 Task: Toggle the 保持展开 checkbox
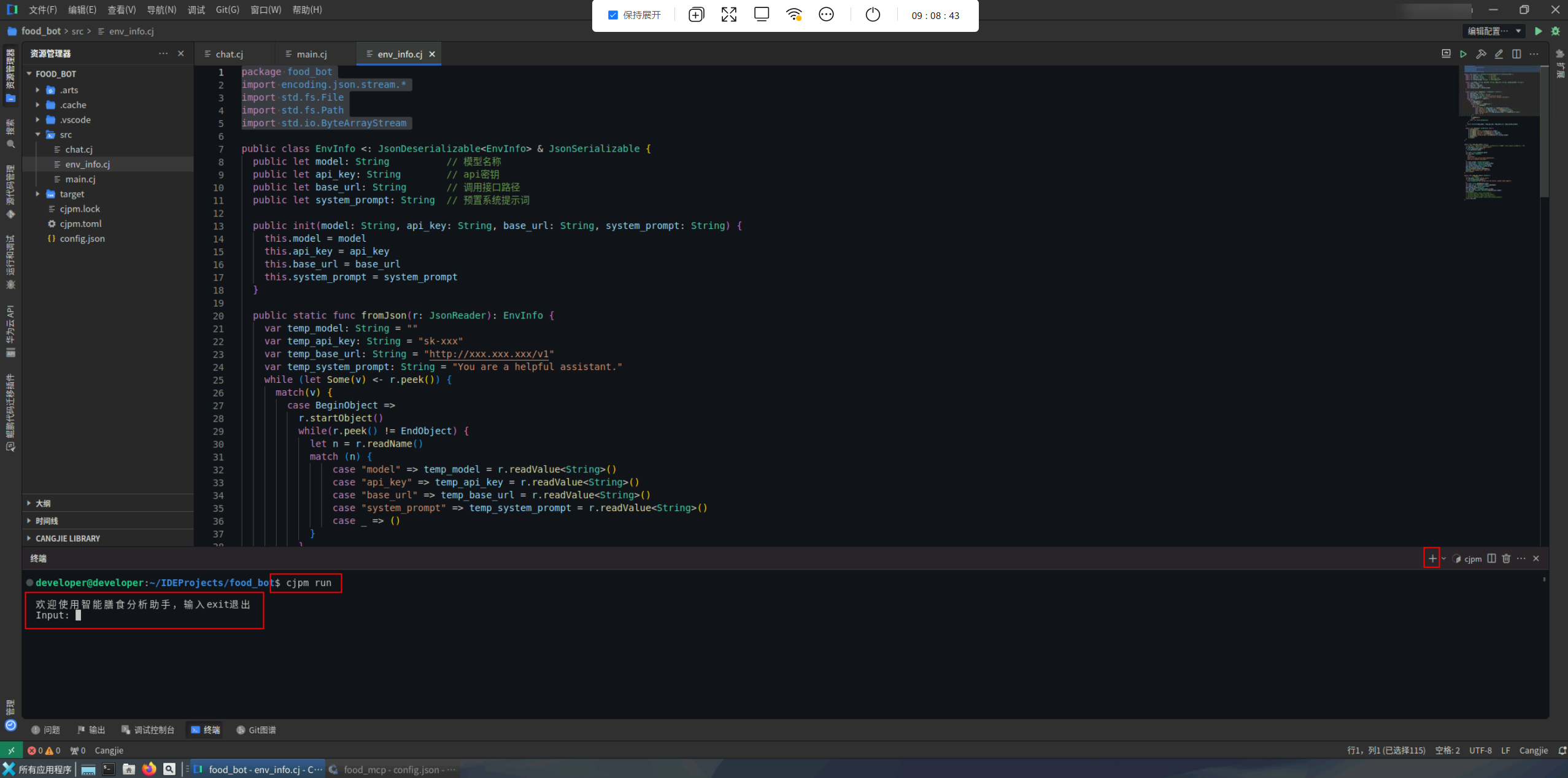tap(612, 15)
